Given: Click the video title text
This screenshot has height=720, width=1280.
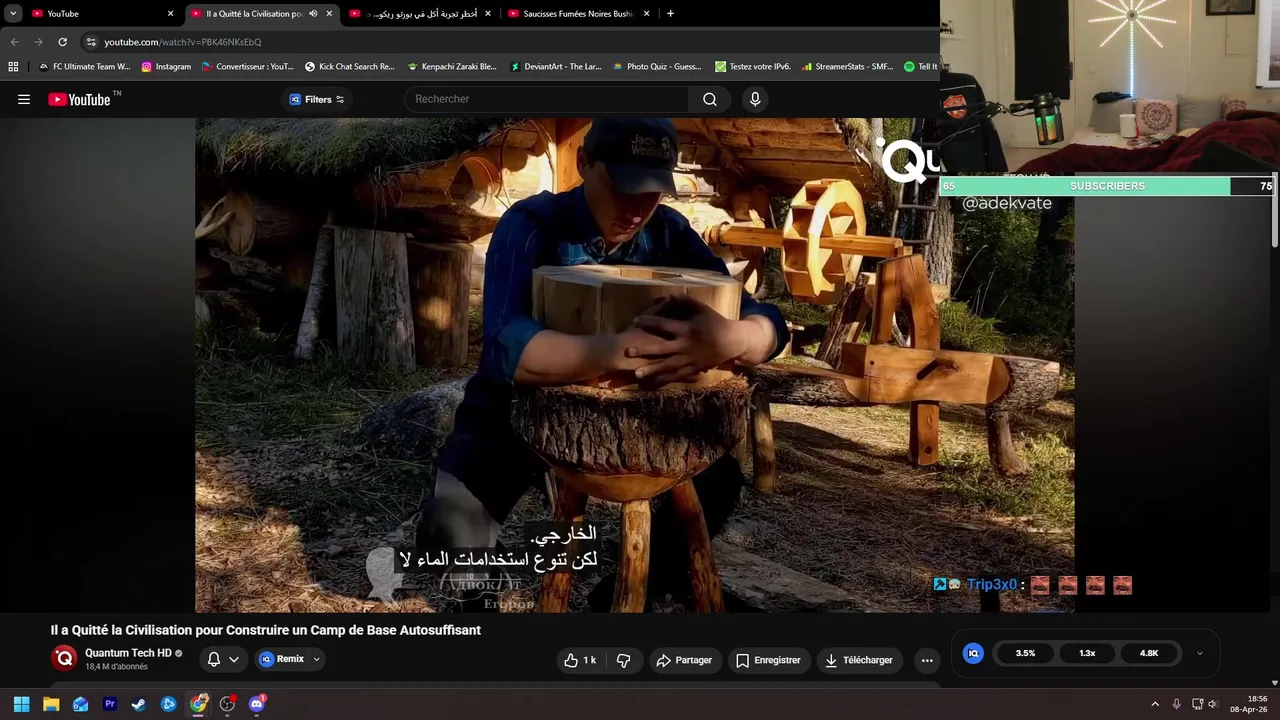Looking at the screenshot, I should pyautogui.click(x=266, y=630).
